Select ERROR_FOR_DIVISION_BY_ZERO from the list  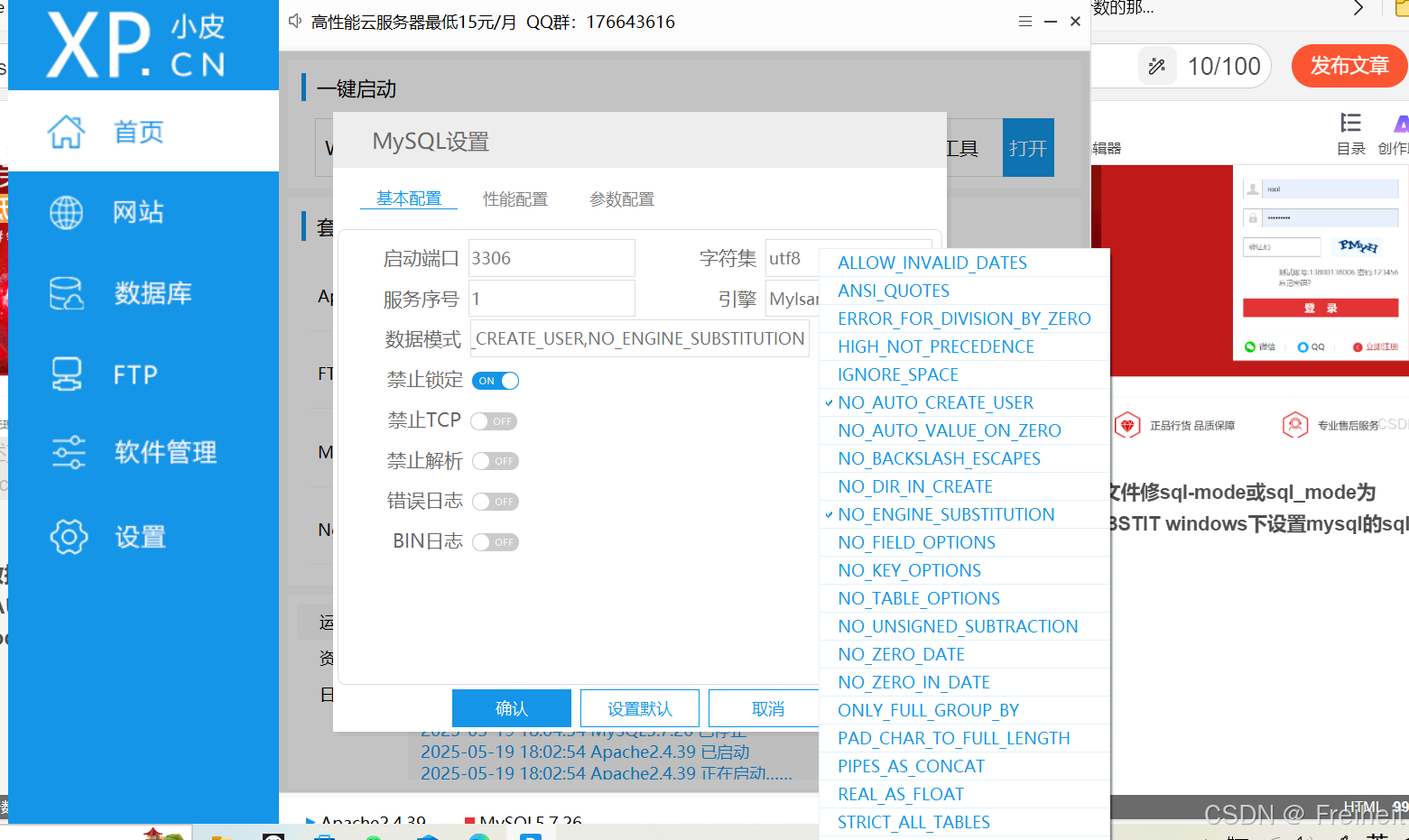pyautogui.click(x=964, y=318)
